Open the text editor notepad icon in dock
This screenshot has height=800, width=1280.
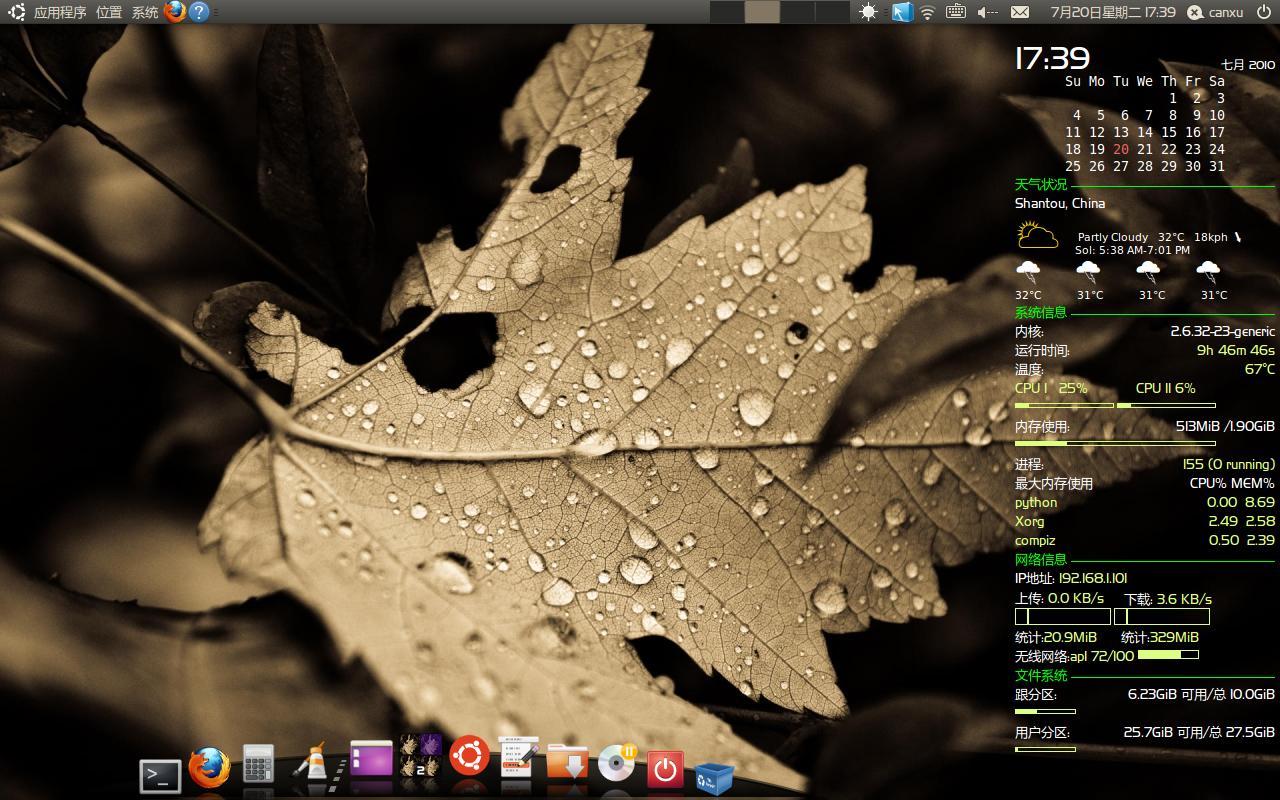[x=519, y=757]
